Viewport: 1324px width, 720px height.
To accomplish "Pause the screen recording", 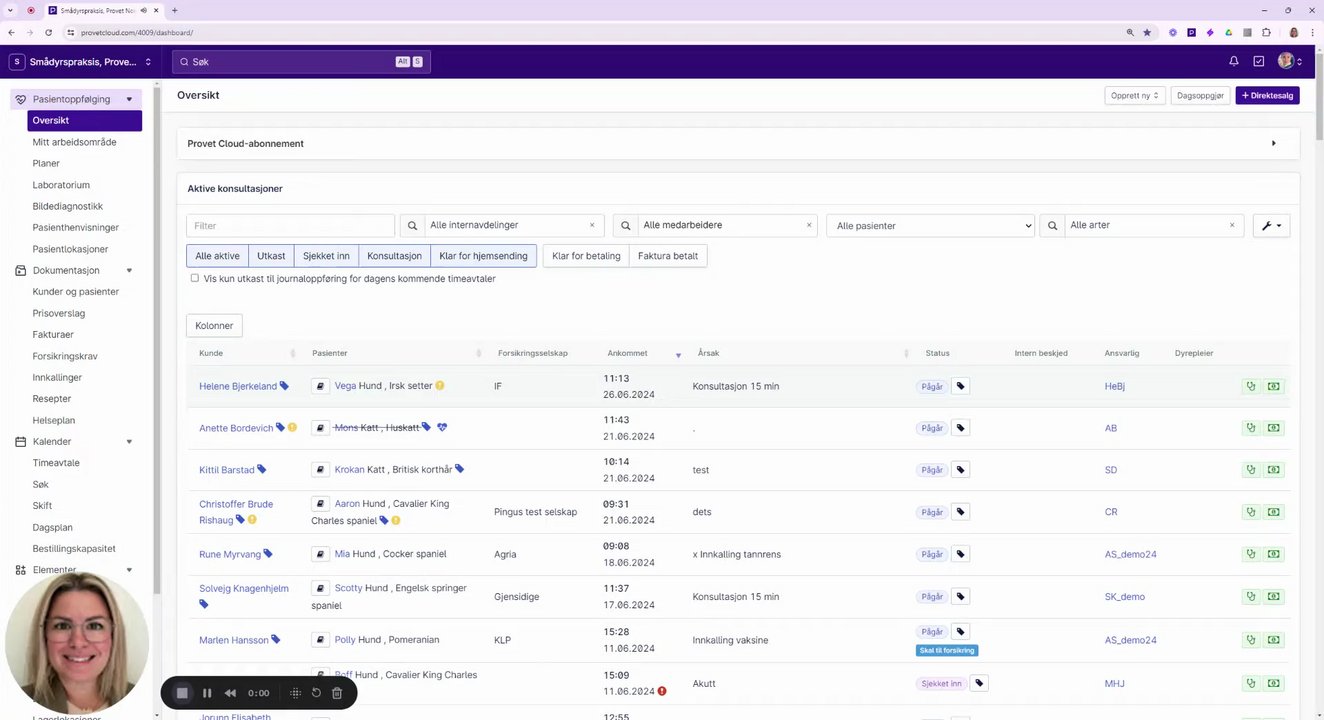I will coord(207,693).
